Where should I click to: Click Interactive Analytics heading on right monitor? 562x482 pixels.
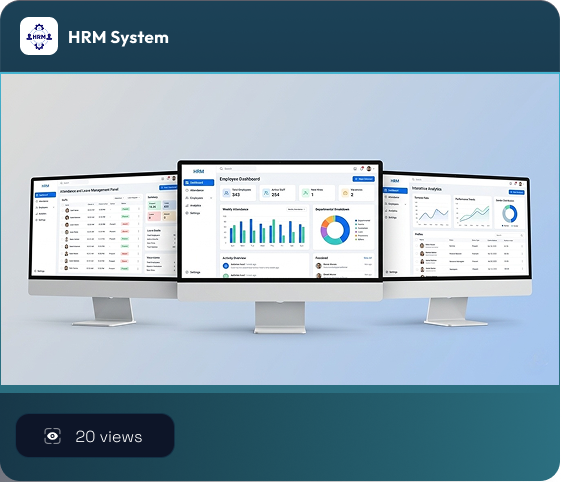[x=427, y=188]
